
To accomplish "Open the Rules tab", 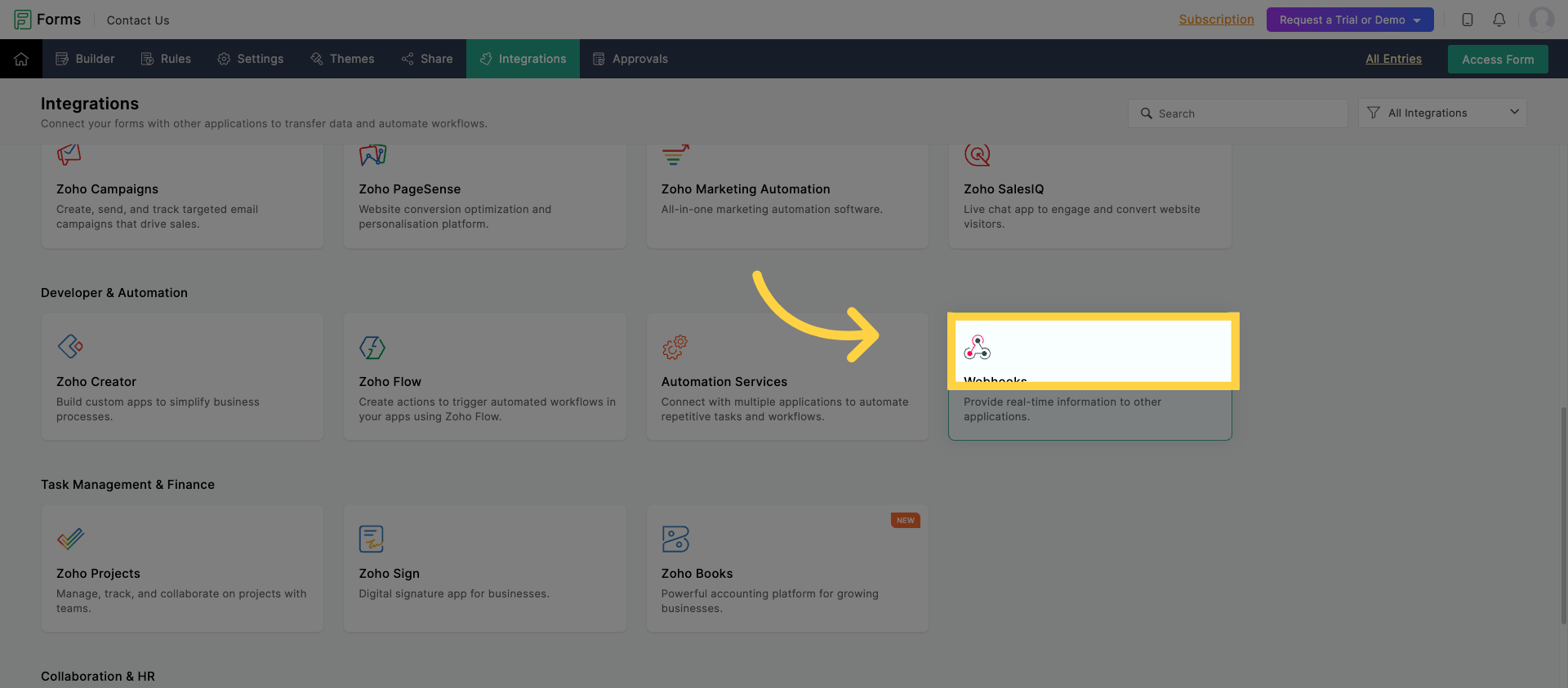I will (x=166, y=59).
